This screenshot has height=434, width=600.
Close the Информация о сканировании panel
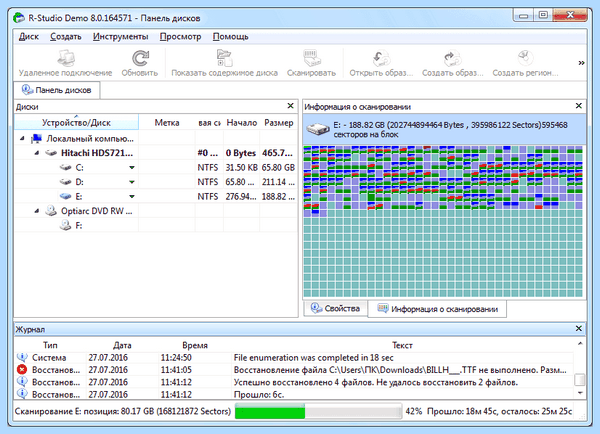coord(579,106)
